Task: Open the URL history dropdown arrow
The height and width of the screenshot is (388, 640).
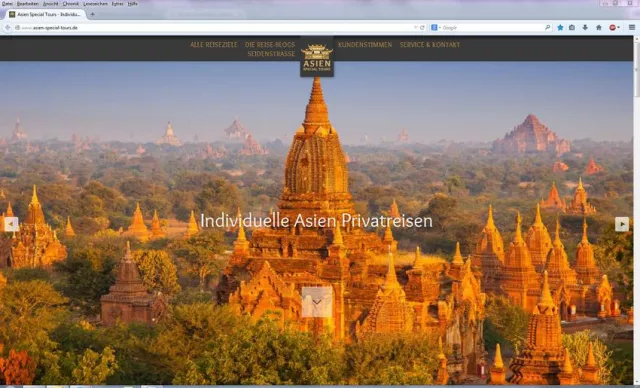Action: (x=416, y=28)
